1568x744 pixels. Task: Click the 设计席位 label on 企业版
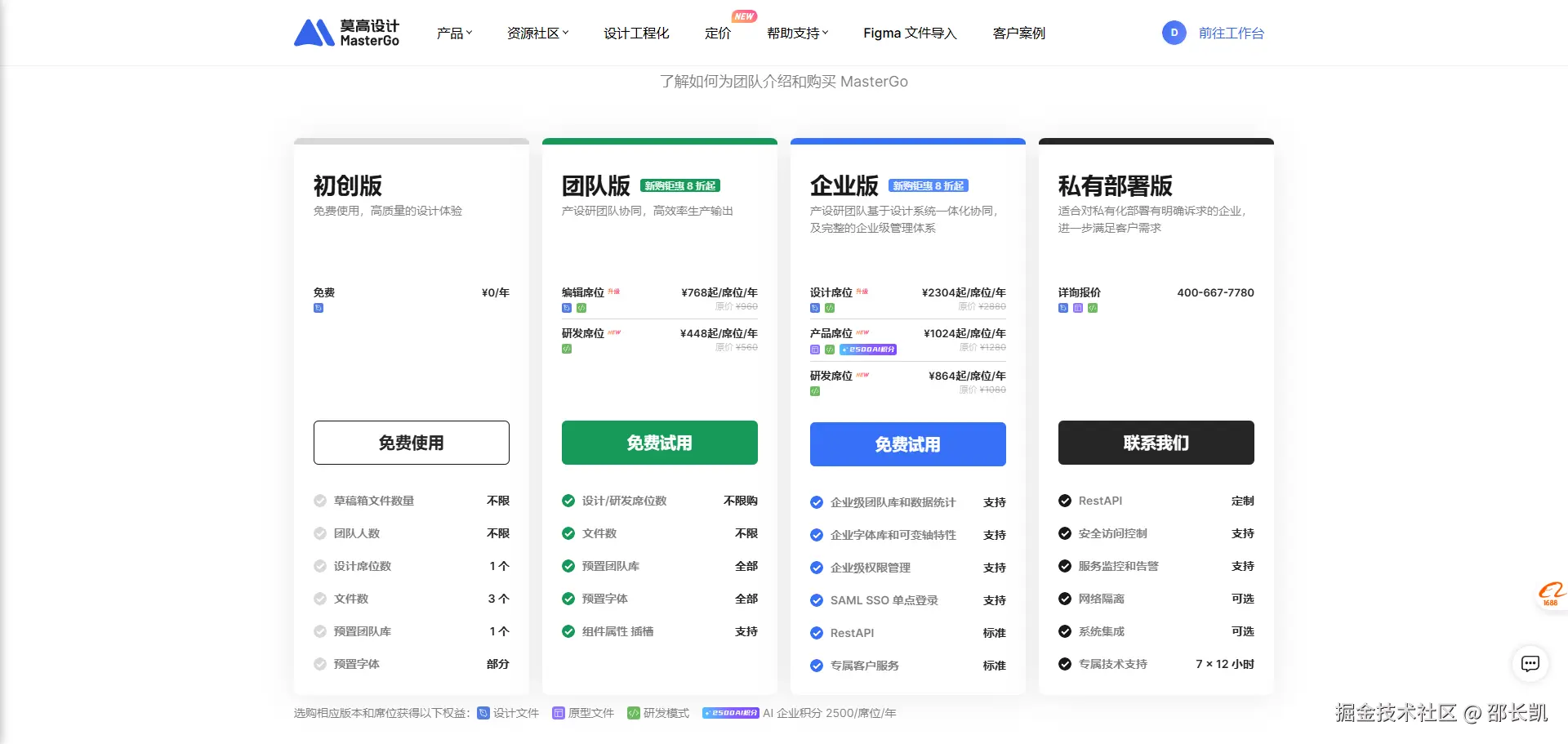tap(831, 292)
